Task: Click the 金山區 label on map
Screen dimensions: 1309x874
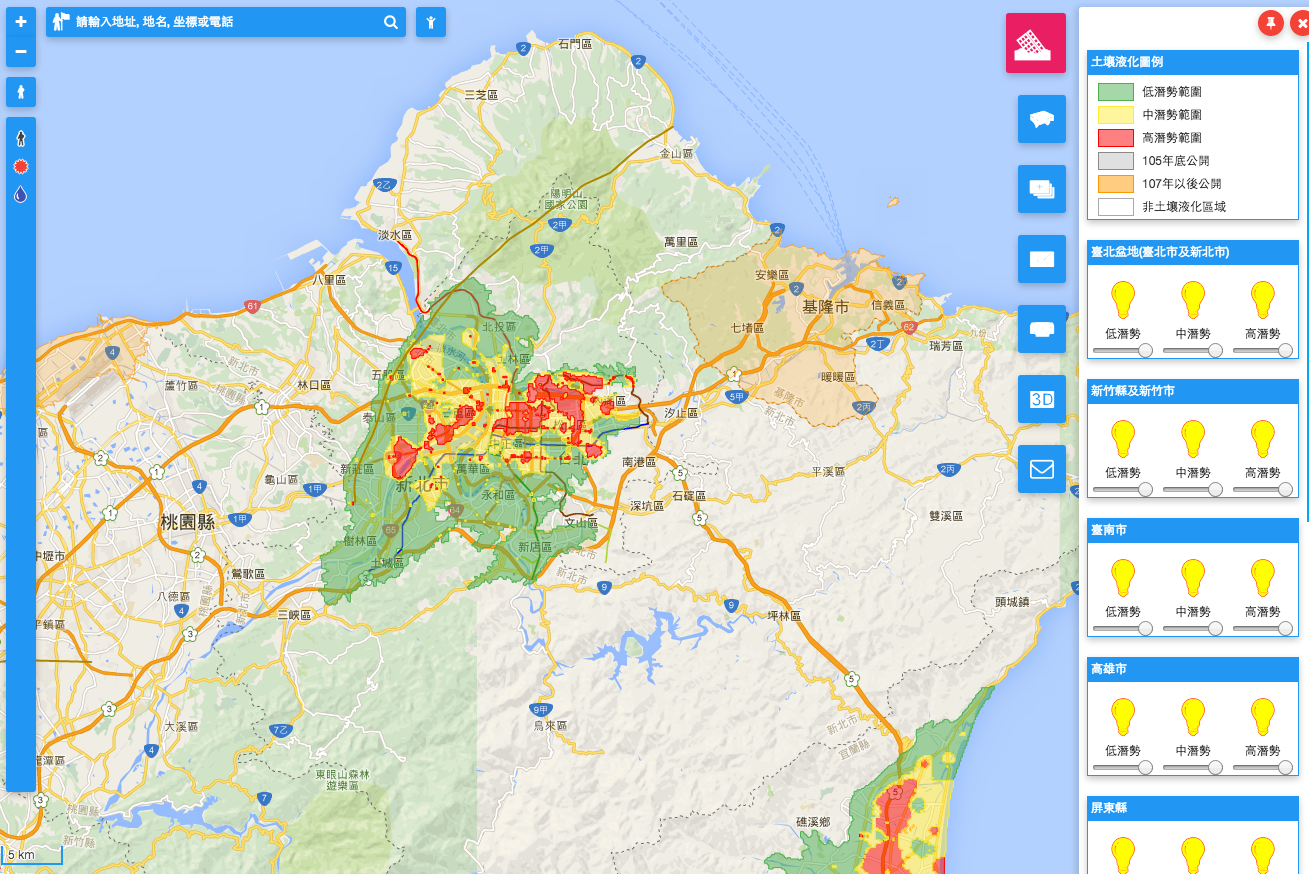Action: click(x=676, y=154)
